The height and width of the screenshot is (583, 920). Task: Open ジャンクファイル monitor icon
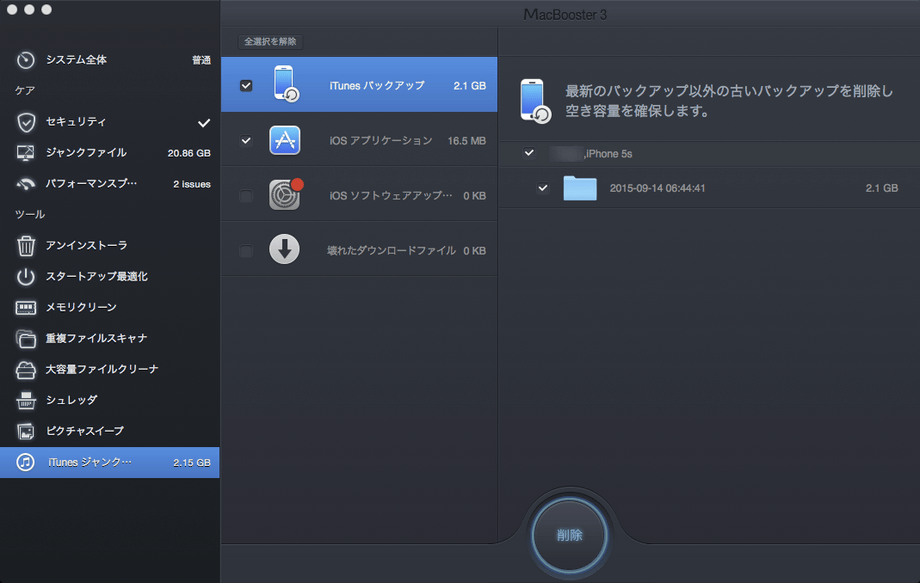[25, 153]
